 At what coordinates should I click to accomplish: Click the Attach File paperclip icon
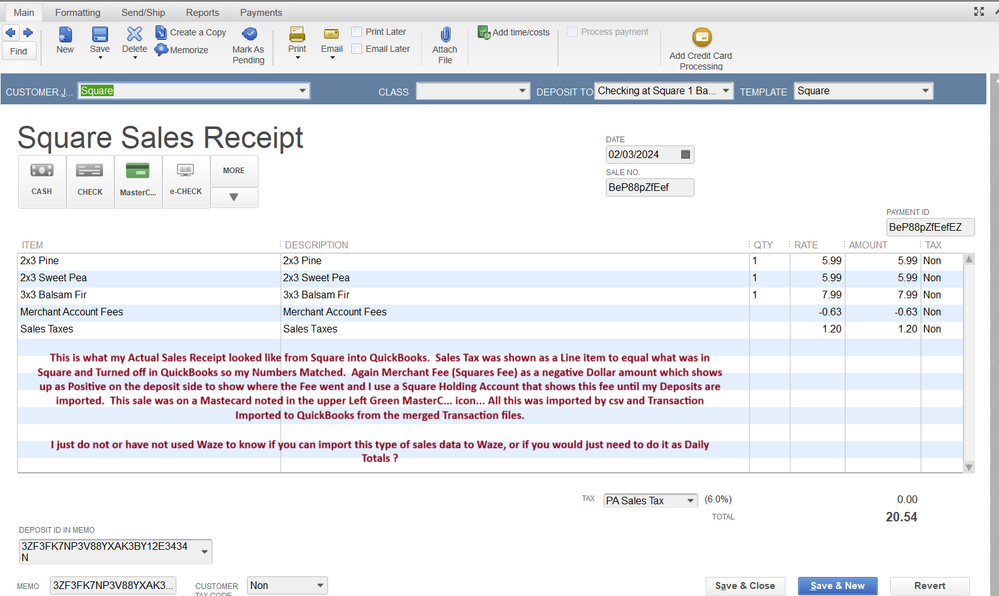[445, 36]
